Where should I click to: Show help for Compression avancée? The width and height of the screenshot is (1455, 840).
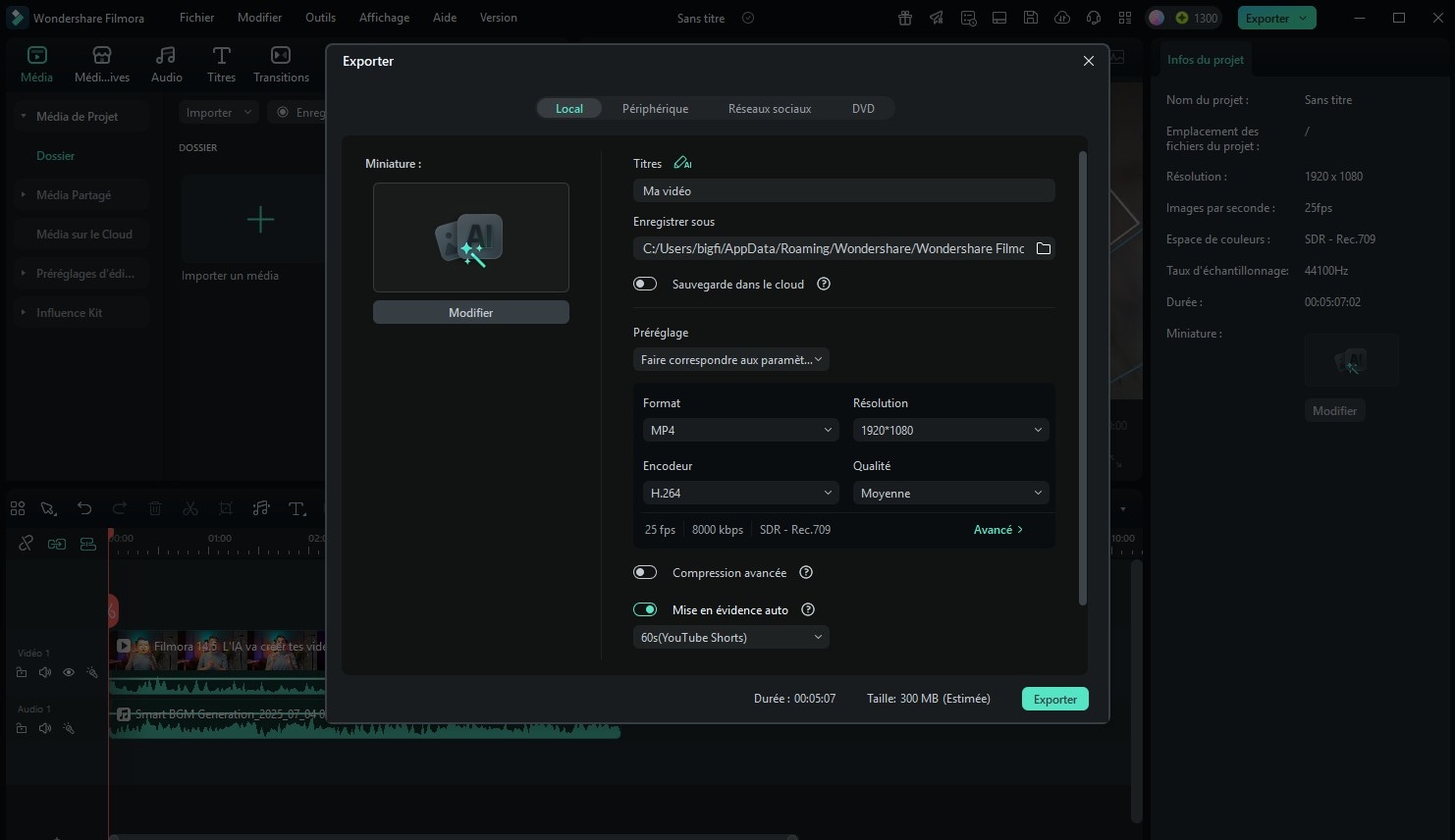(x=806, y=572)
